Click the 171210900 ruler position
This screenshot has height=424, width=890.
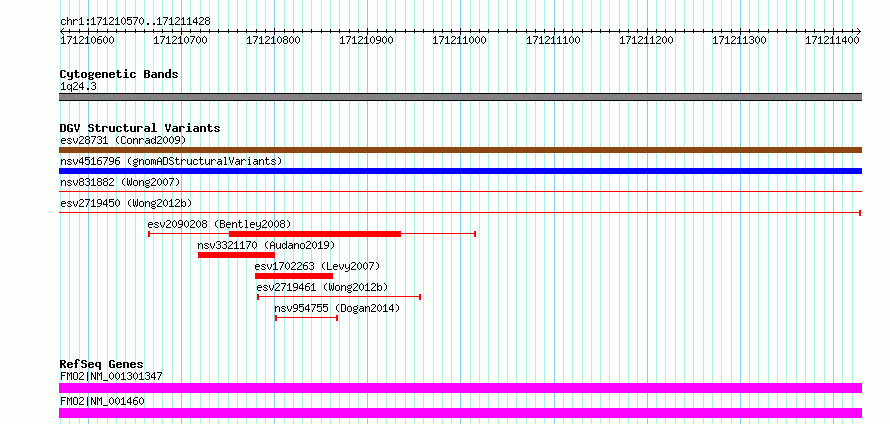[x=367, y=40]
